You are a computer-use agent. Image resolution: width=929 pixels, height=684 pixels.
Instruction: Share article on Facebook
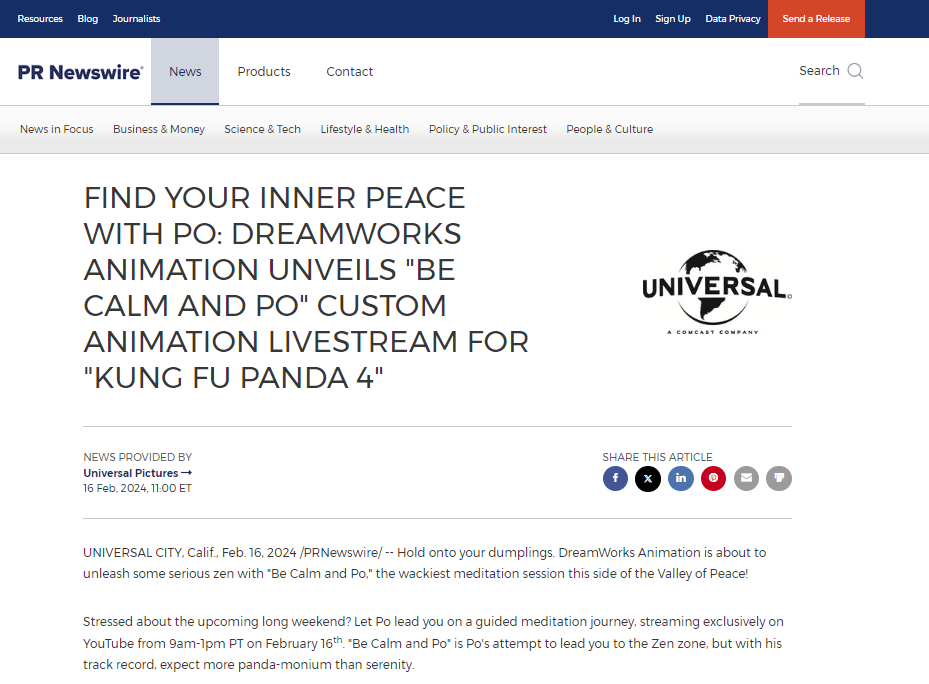point(615,478)
